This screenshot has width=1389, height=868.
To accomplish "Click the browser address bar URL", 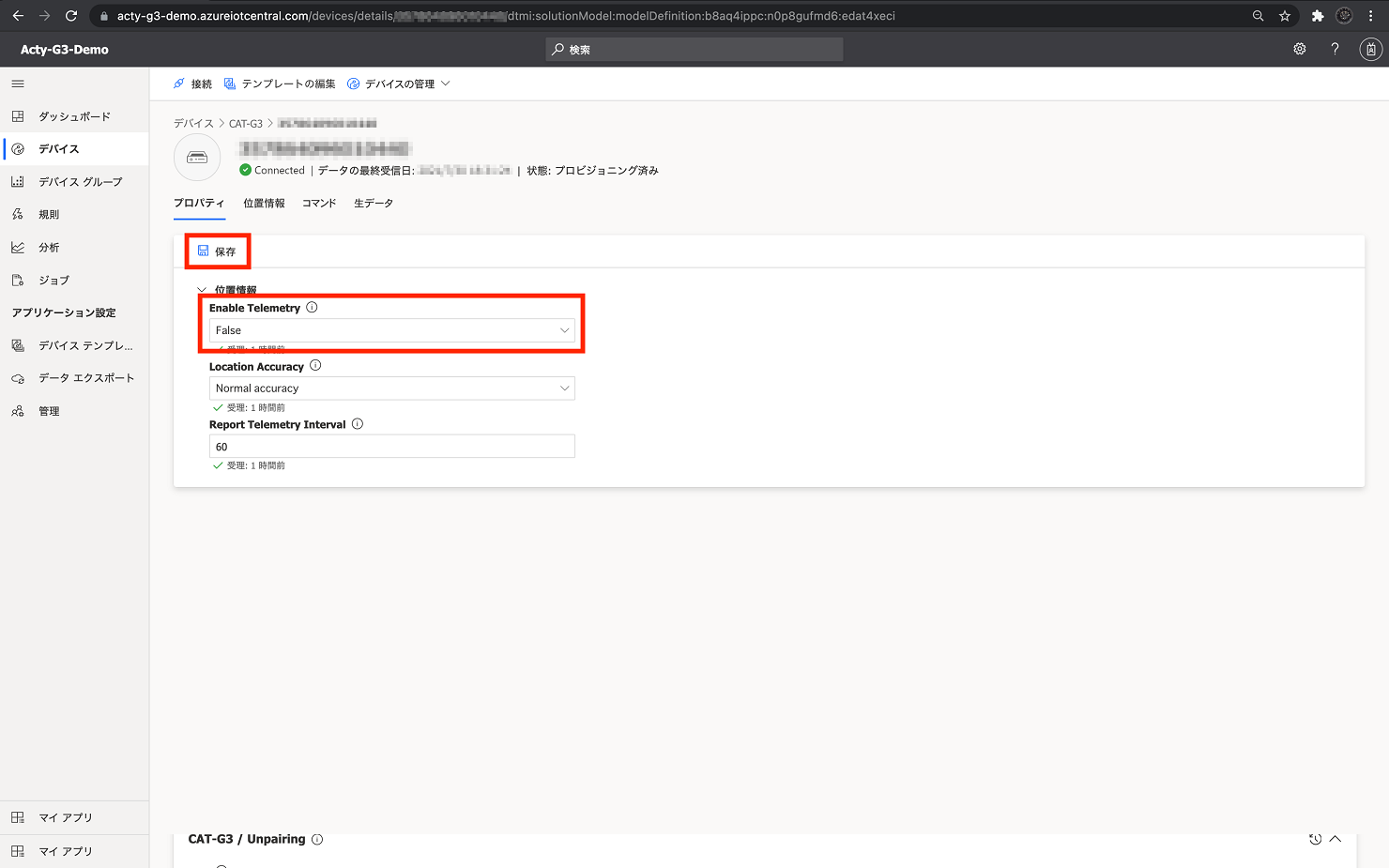I will coord(506,16).
